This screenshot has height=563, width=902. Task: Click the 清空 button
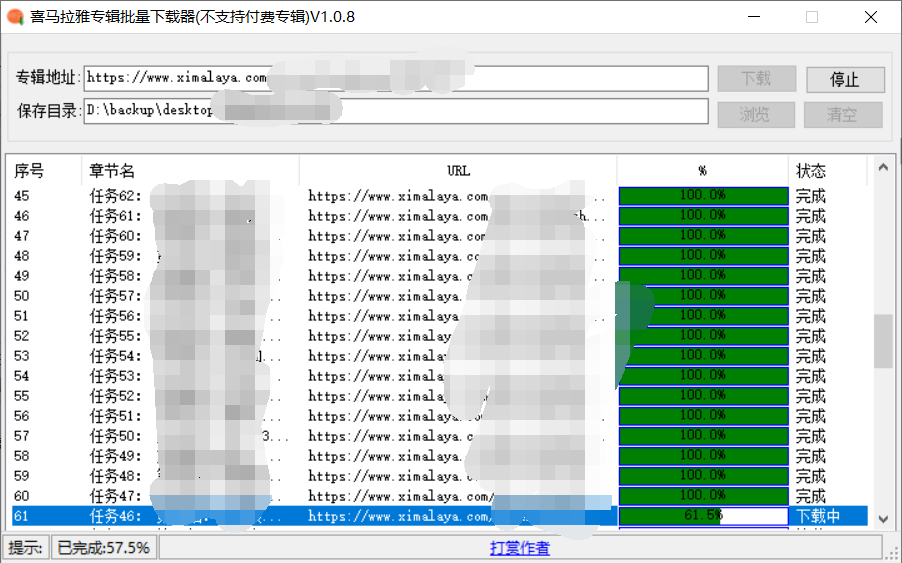(x=843, y=114)
